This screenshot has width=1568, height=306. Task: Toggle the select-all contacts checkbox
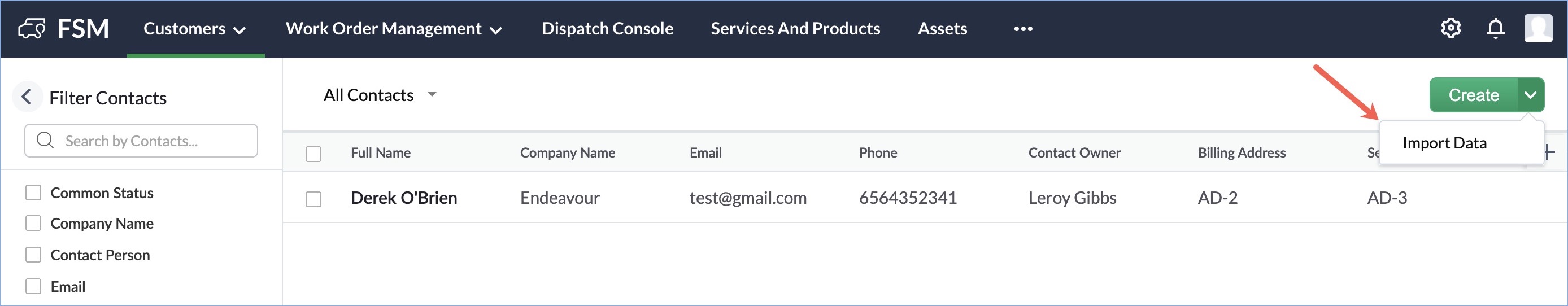tap(313, 154)
